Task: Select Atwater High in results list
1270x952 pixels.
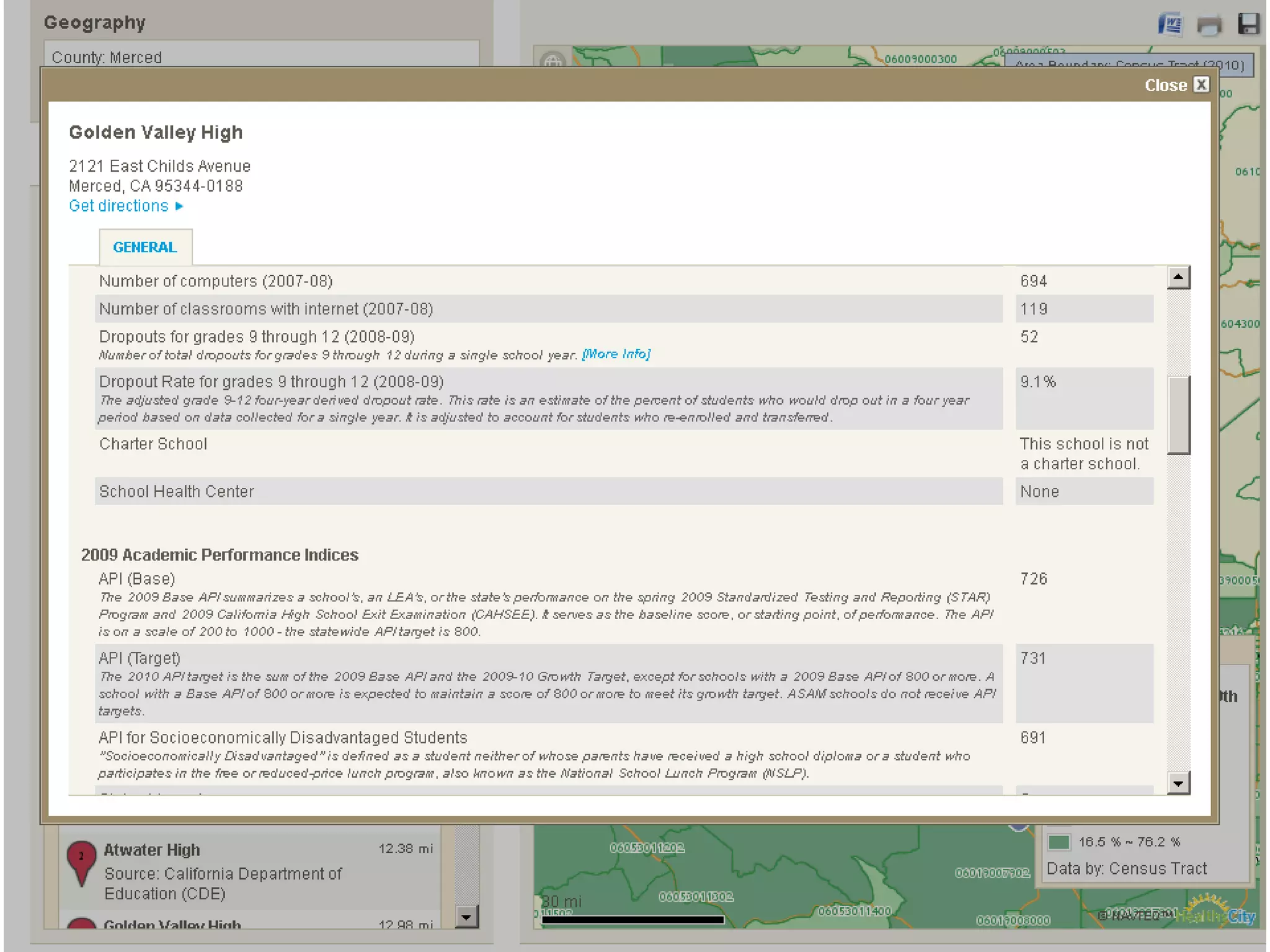Action: (x=152, y=850)
